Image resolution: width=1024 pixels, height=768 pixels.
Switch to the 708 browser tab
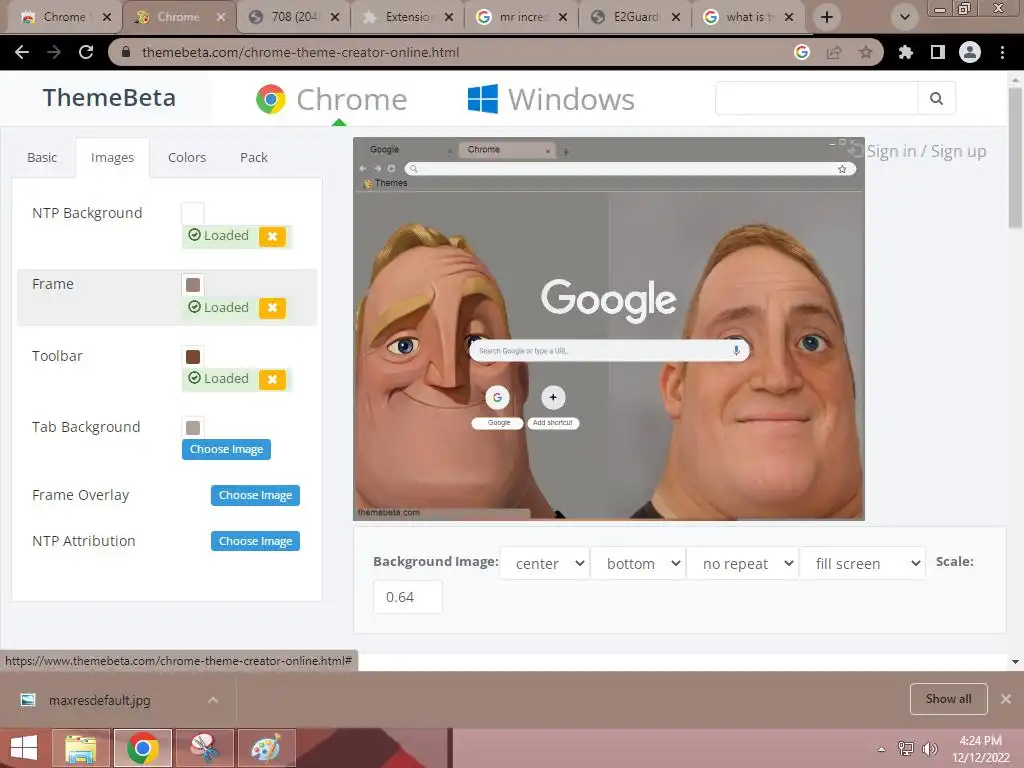293,18
